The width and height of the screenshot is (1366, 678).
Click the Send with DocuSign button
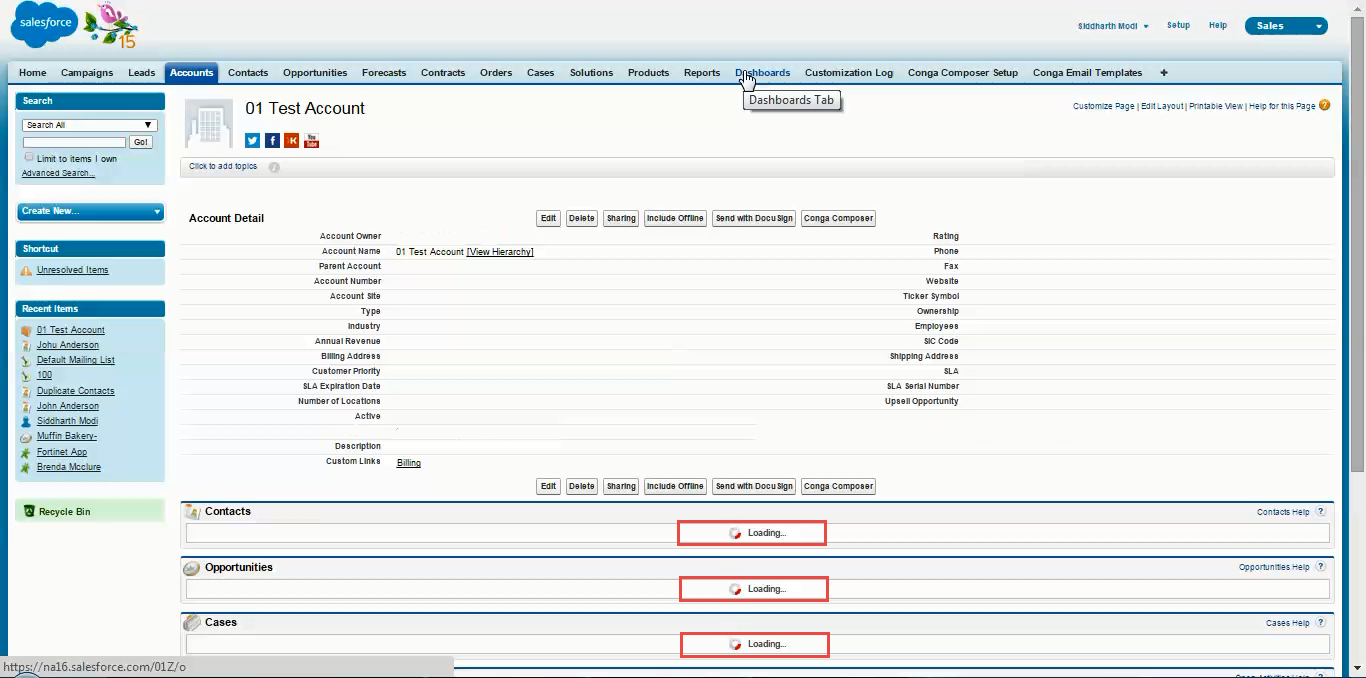753,218
